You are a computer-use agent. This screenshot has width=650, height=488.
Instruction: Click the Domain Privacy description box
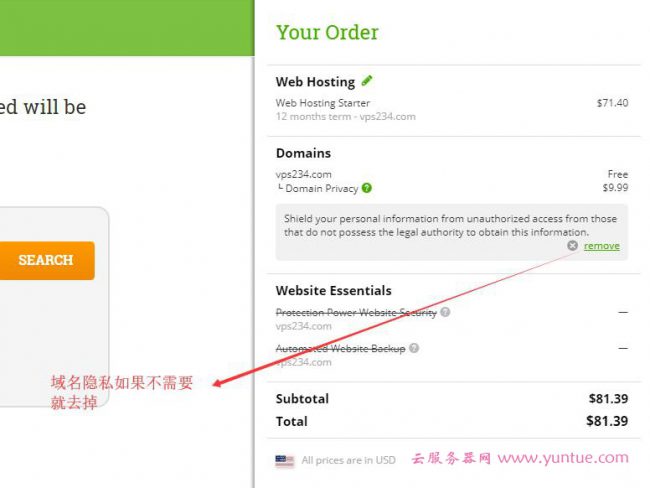click(x=452, y=232)
